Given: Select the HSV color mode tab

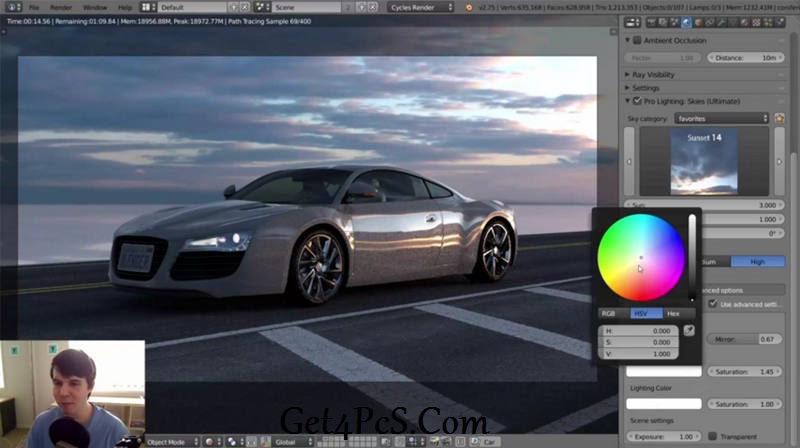Looking at the screenshot, I should pyautogui.click(x=646, y=313).
